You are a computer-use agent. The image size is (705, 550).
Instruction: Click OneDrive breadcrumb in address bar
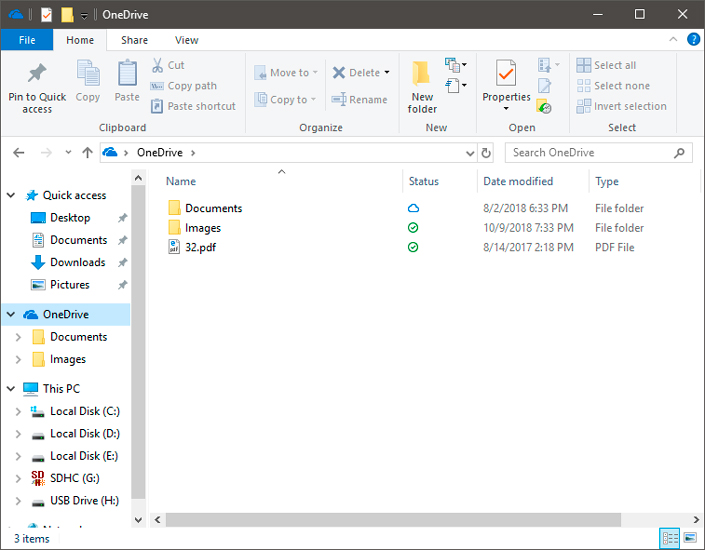pos(160,153)
